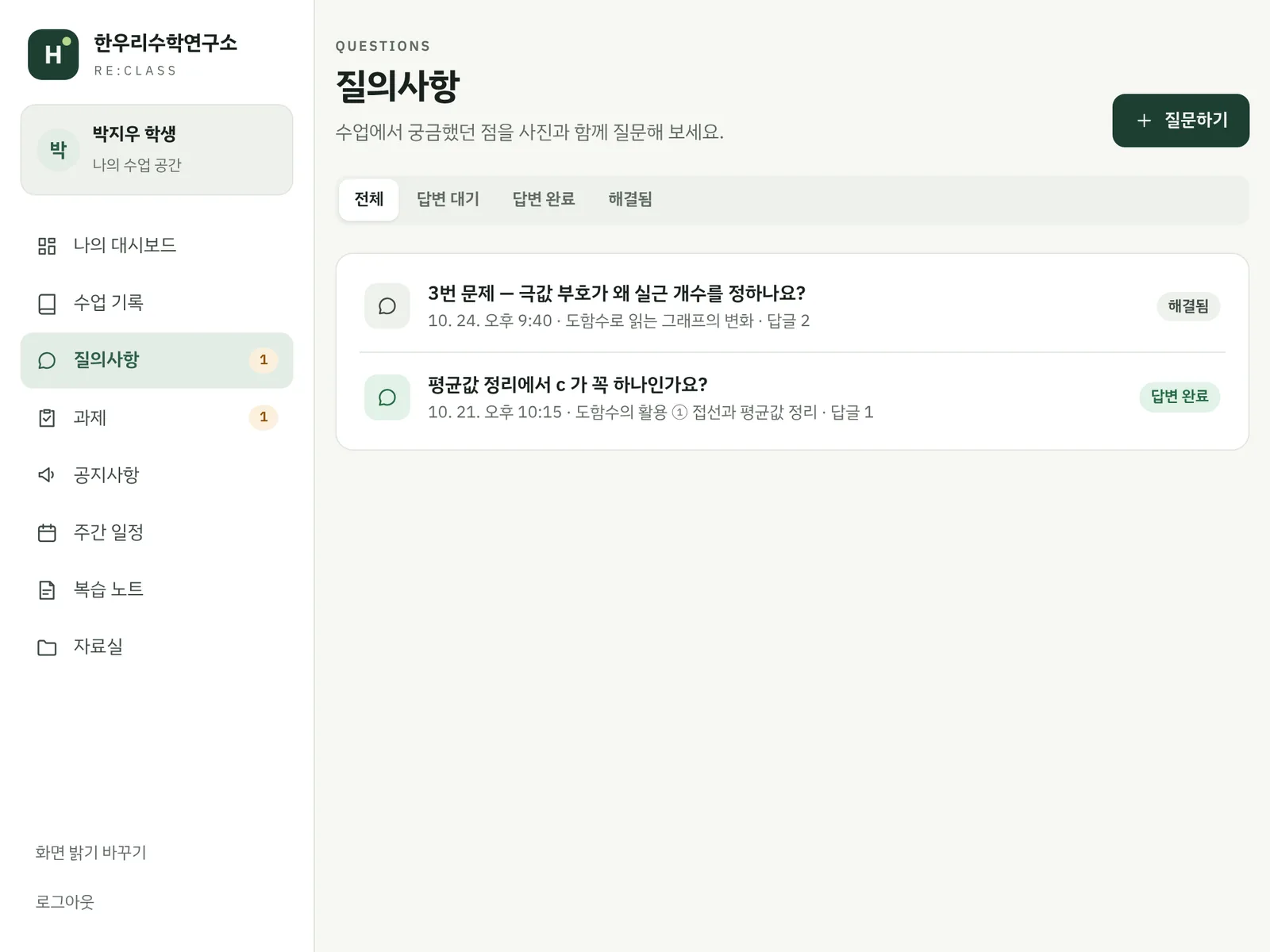Switch to 답변 대기 tab
The width and height of the screenshot is (1270, 952).
(x=448, y=199)
